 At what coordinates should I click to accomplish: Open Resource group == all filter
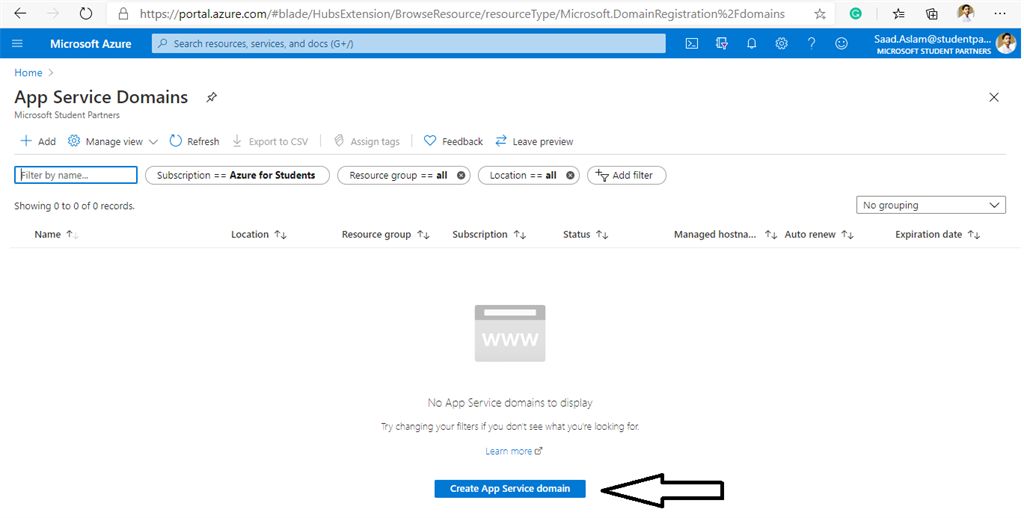tap(398, 175)
